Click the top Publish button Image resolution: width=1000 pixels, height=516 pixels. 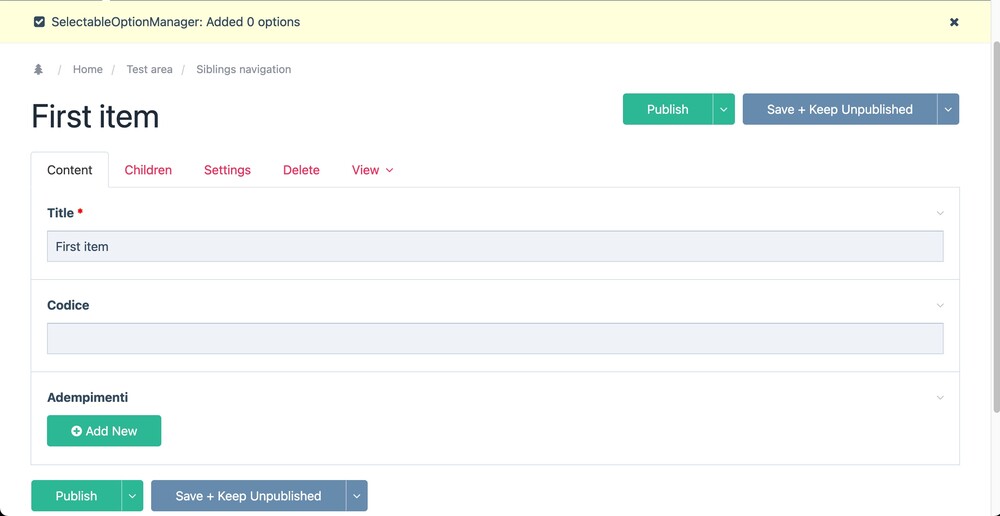click(x=667, y=110)
